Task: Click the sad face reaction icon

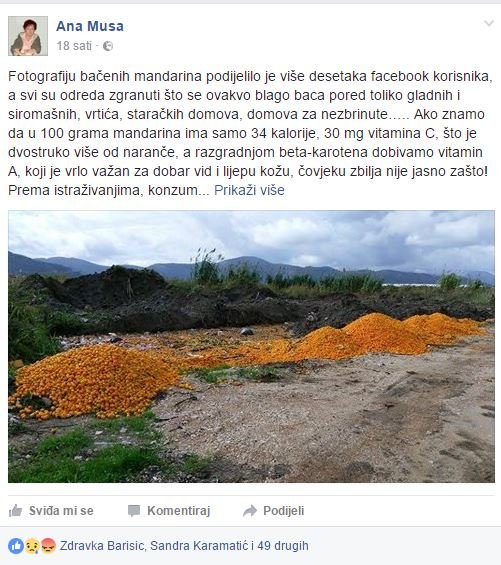Action: [x=32, y=546]
